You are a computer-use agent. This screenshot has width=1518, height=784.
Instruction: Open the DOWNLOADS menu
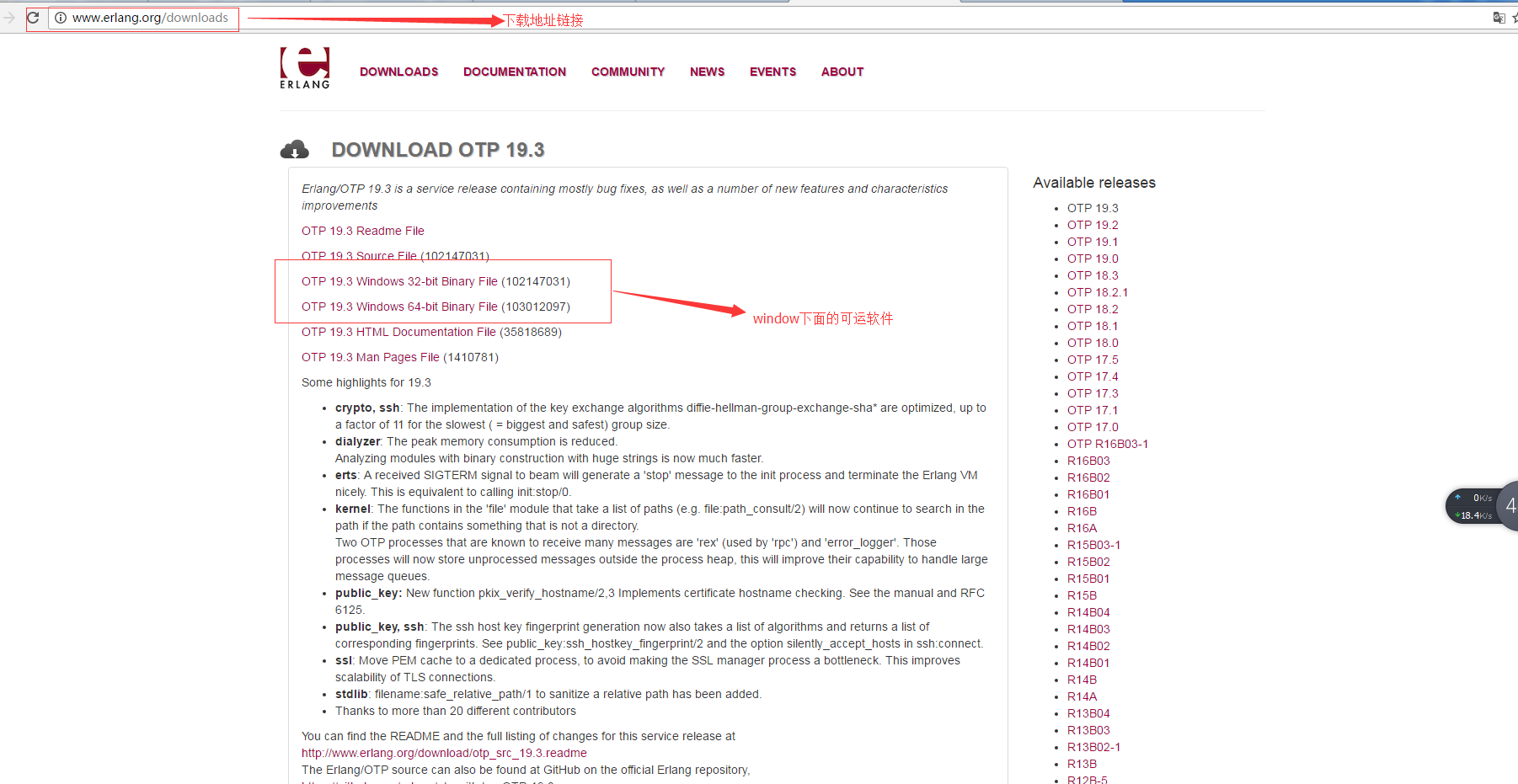pos(399,72)
